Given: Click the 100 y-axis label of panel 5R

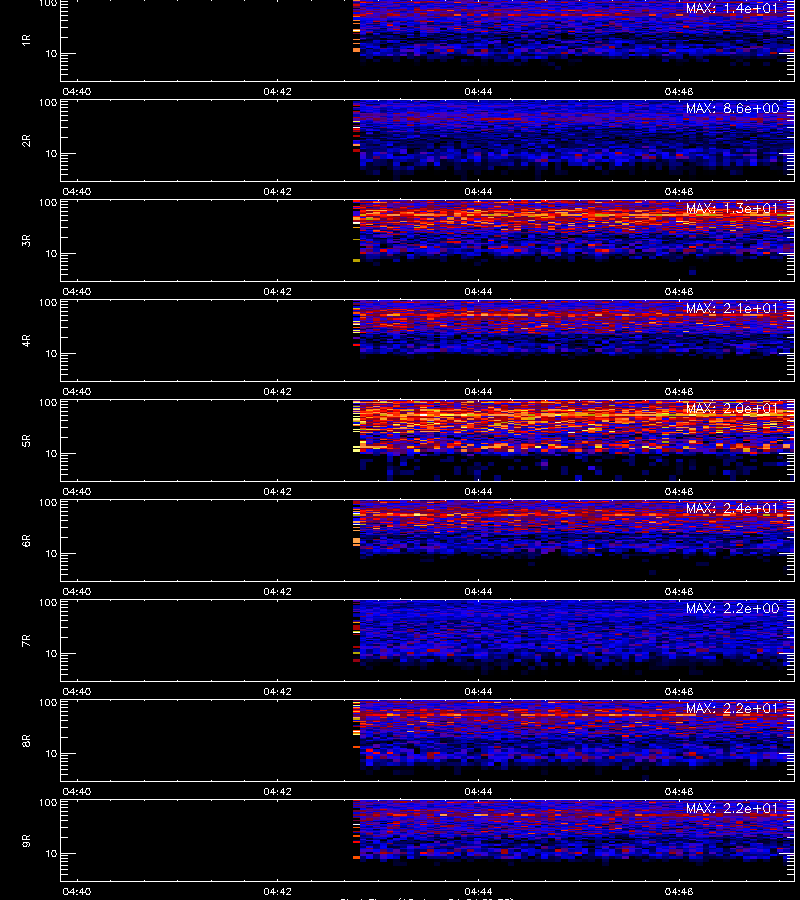Looking at the screenshot, I should tap(48, 403).
